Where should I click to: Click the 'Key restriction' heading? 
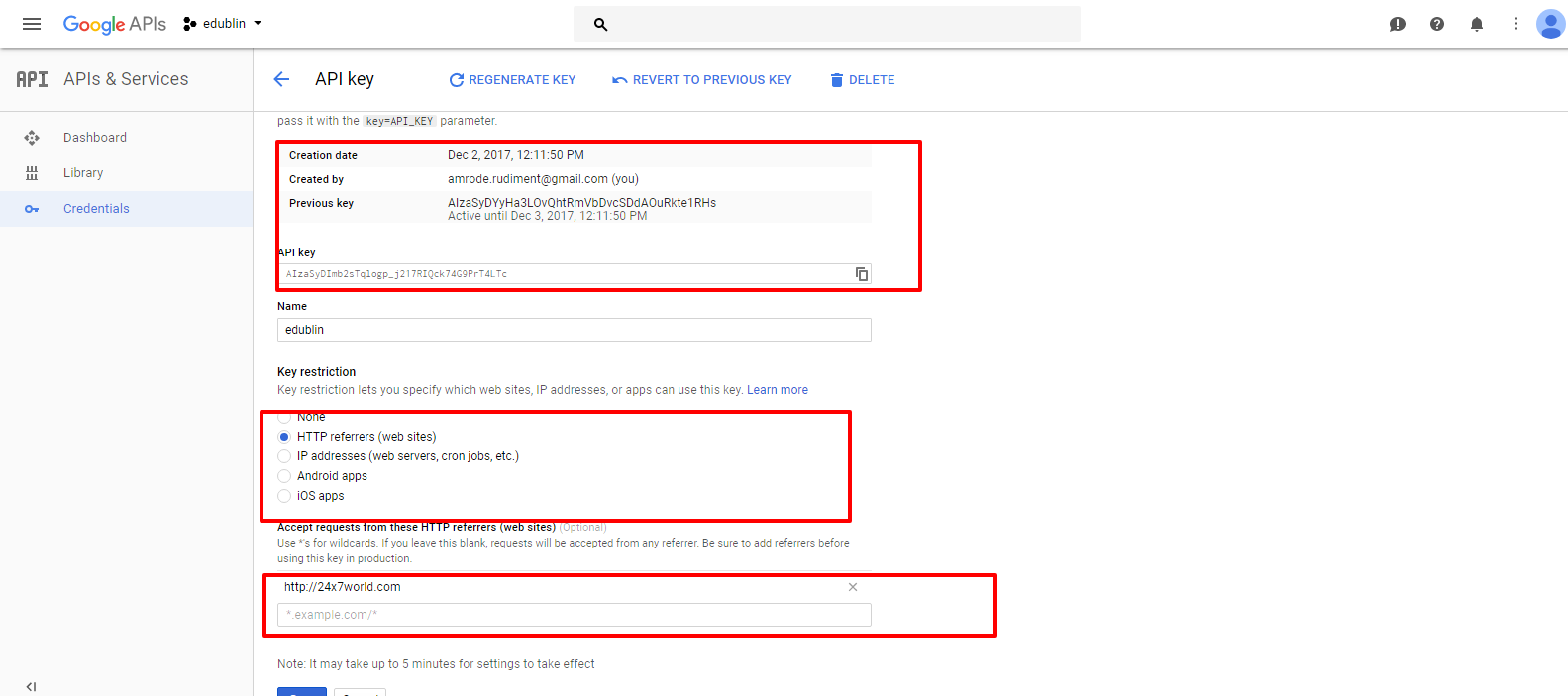click(317, 372)
